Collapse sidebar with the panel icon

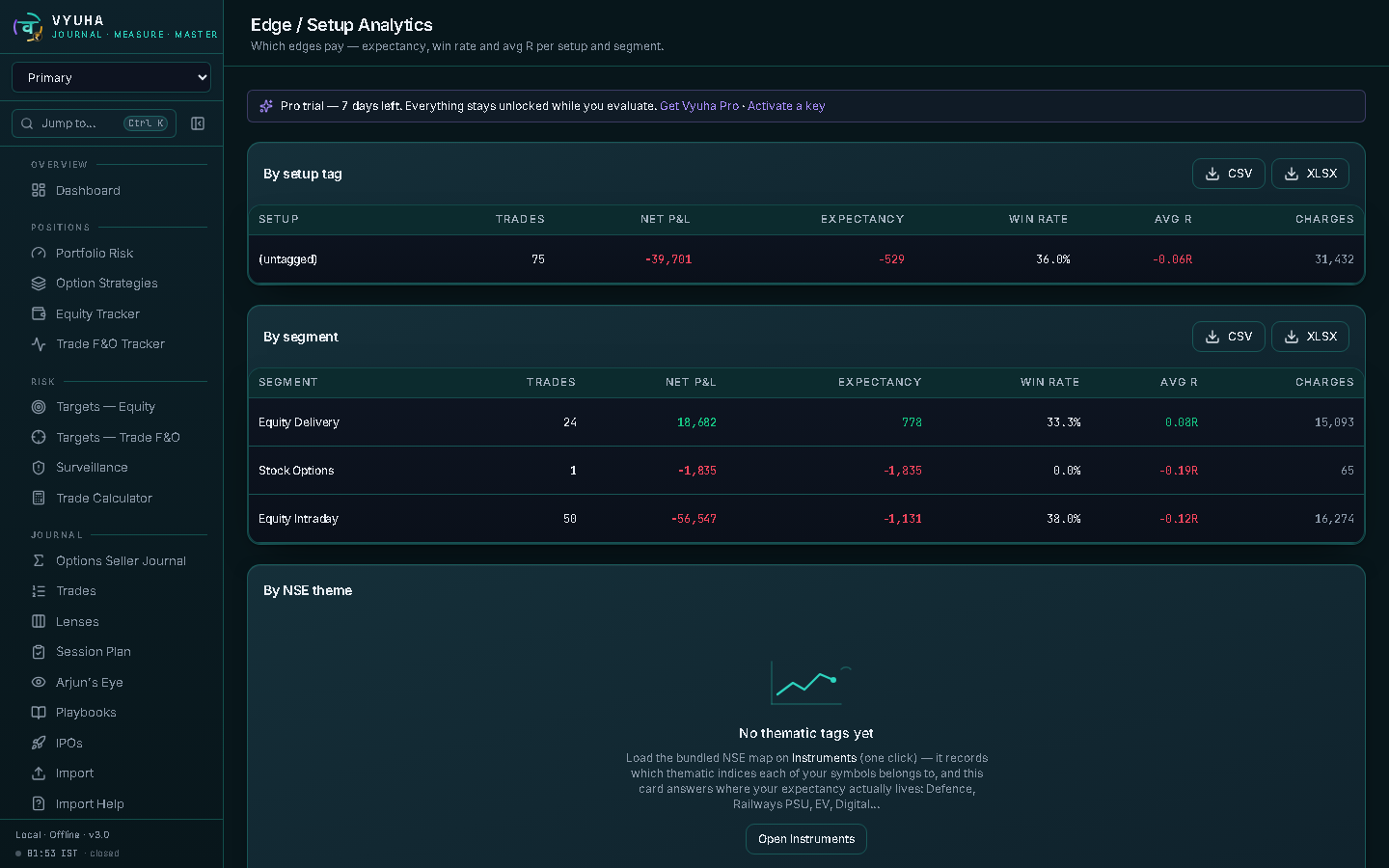(x=198, y=123)
